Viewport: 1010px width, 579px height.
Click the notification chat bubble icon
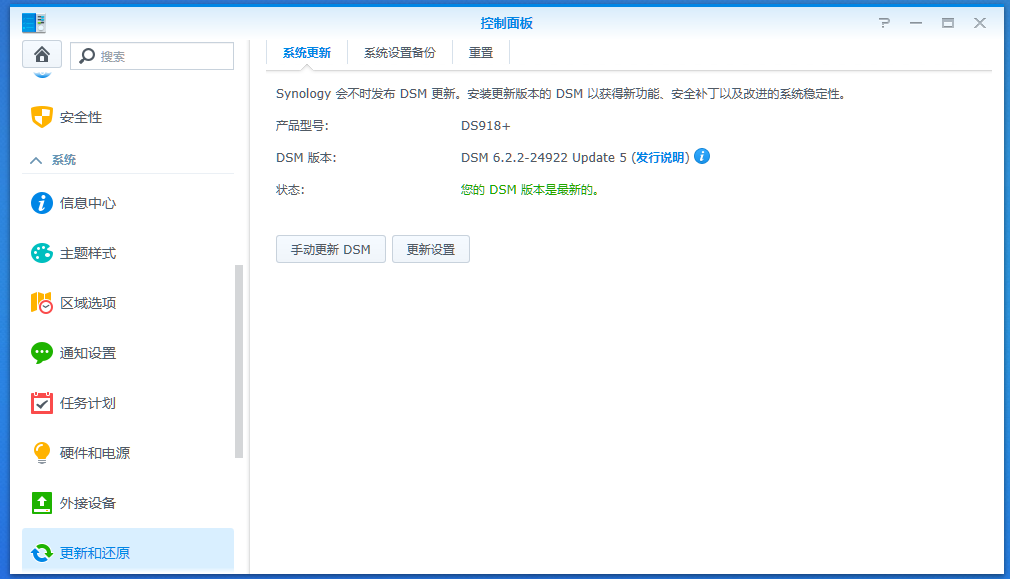[x=42, y=353]
